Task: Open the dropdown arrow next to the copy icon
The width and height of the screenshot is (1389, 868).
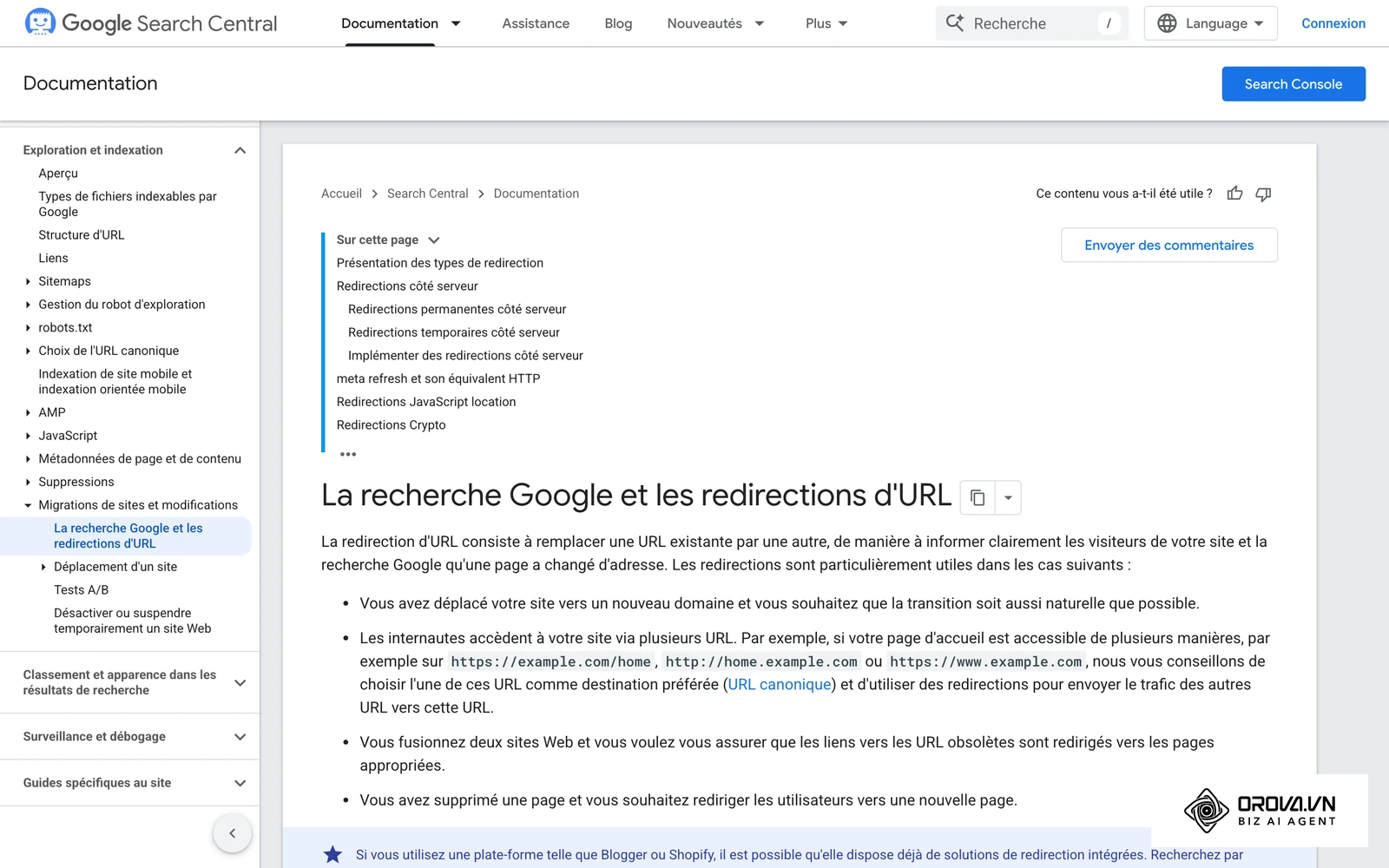Action: click(x=1008, y=497)
